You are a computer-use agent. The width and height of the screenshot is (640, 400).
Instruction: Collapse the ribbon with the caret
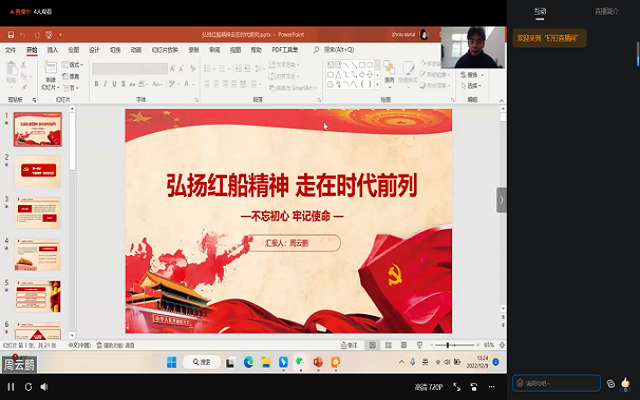click(x=501, y=100)
